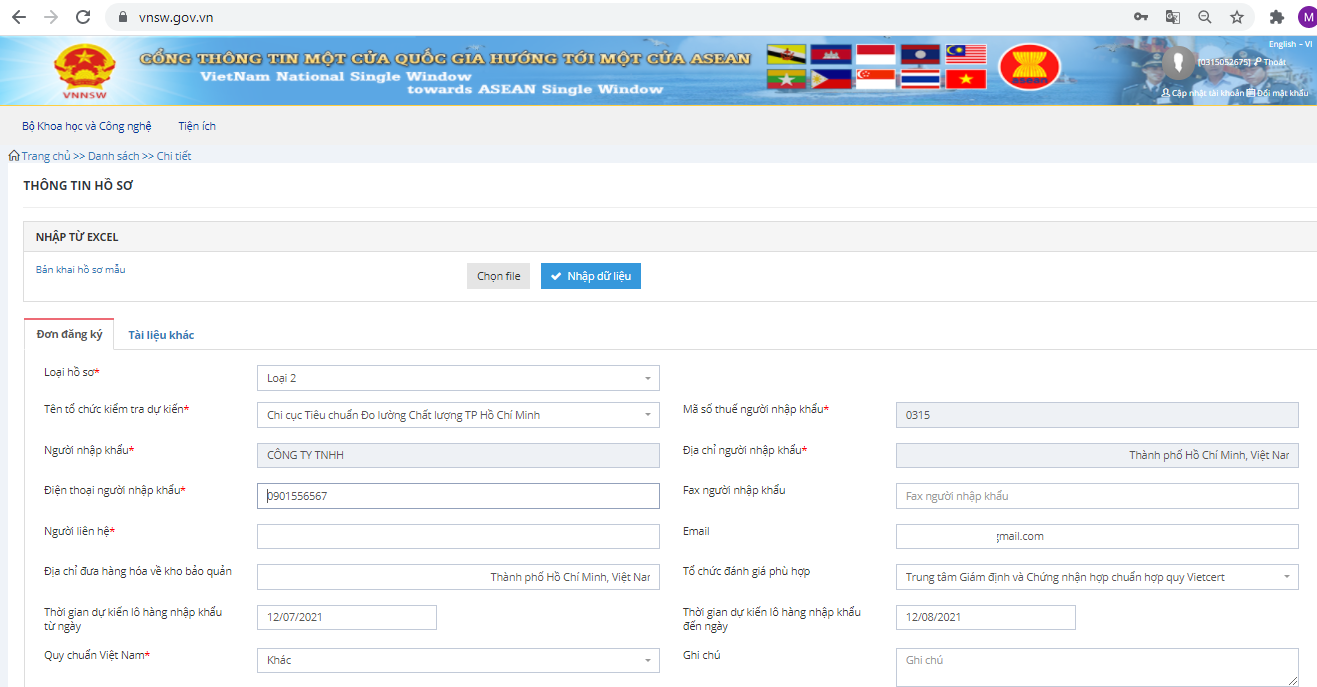Click Chọn file to upload Excel
Viewport: 1317px width, 687px height.
(498, 276)
